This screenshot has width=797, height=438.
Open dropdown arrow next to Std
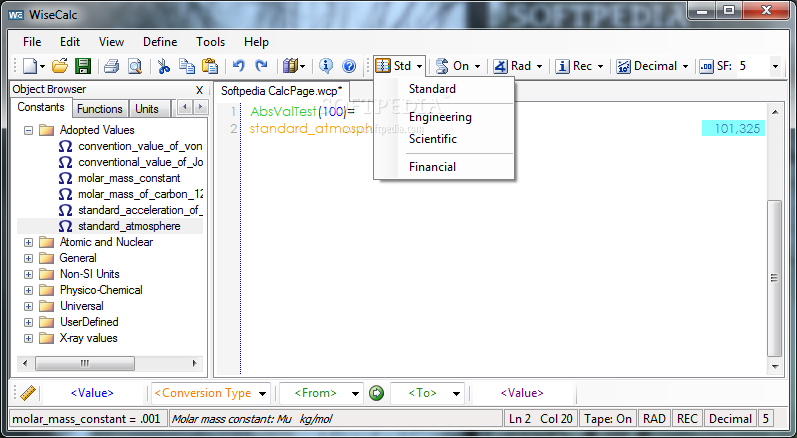(419, 67)
